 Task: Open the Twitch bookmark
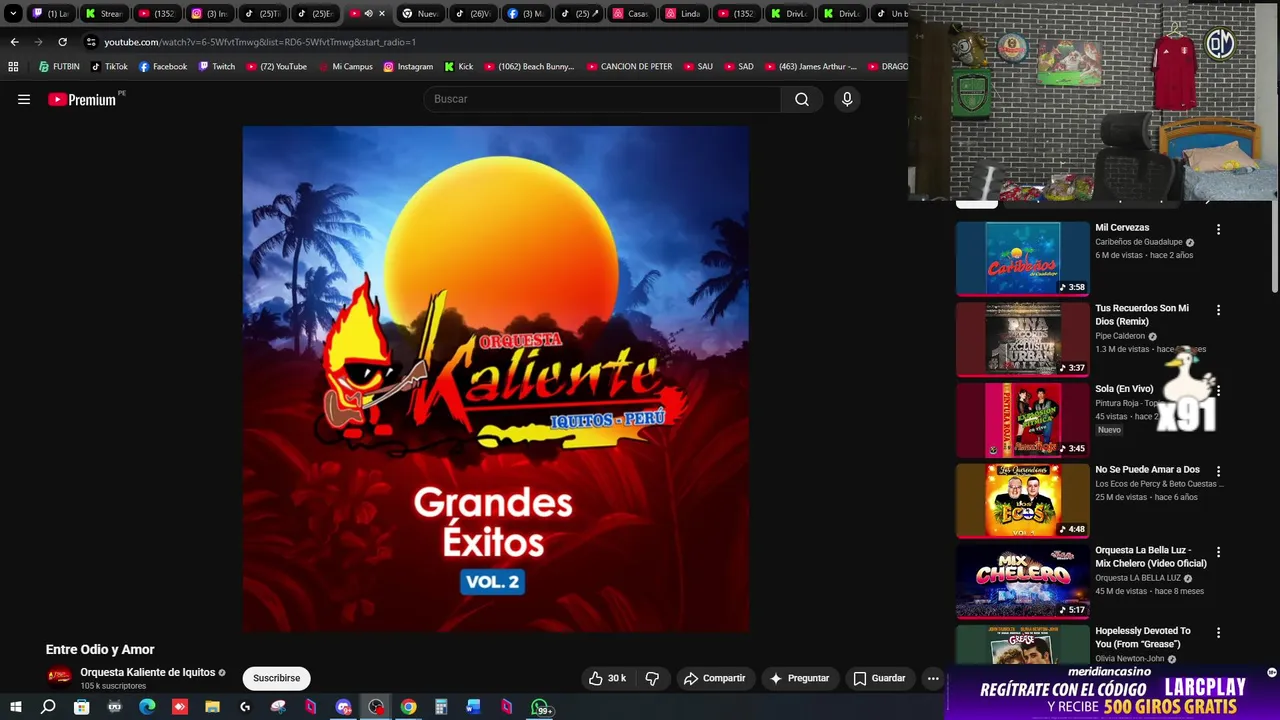pyautogui.click(x=217, y=67)
